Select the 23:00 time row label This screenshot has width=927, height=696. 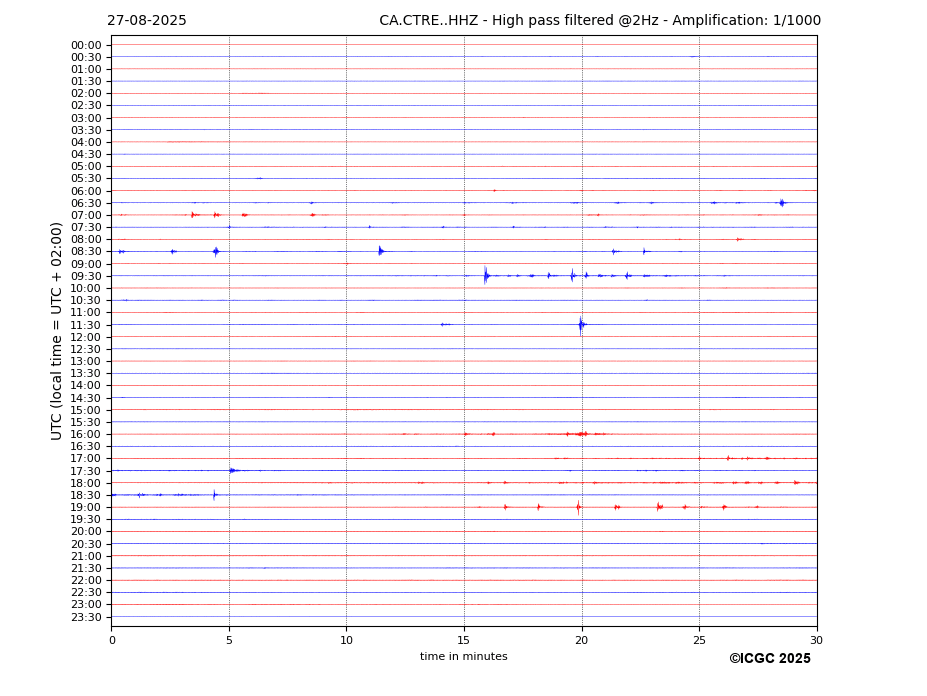click(x=86, y=604)
